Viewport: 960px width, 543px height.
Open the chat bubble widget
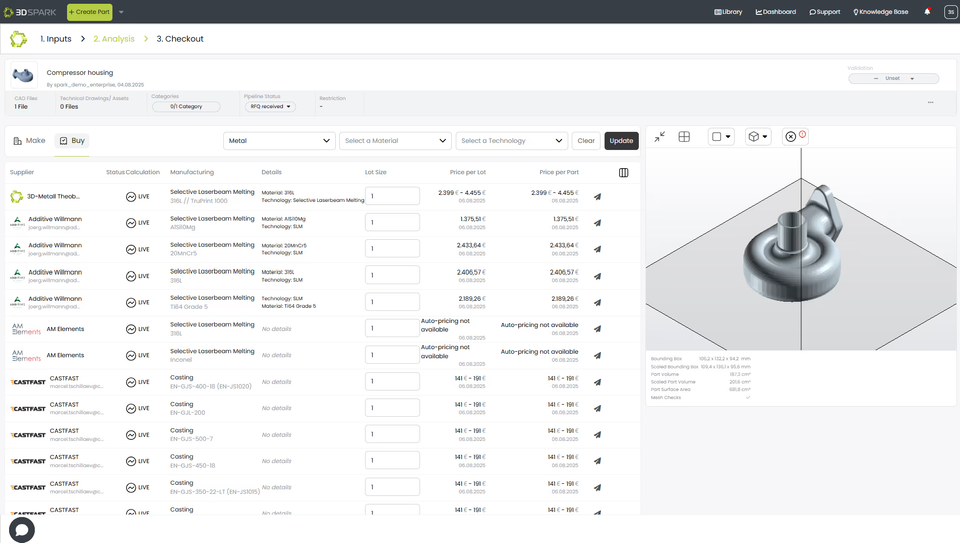point(21,530)
